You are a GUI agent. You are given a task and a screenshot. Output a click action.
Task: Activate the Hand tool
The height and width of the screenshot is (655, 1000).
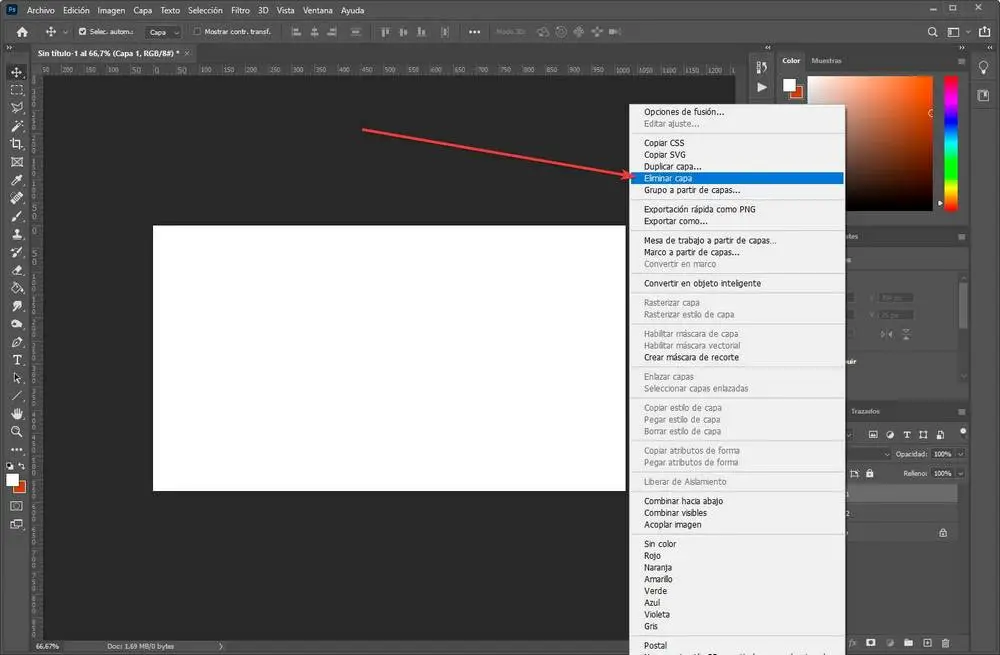17,414
